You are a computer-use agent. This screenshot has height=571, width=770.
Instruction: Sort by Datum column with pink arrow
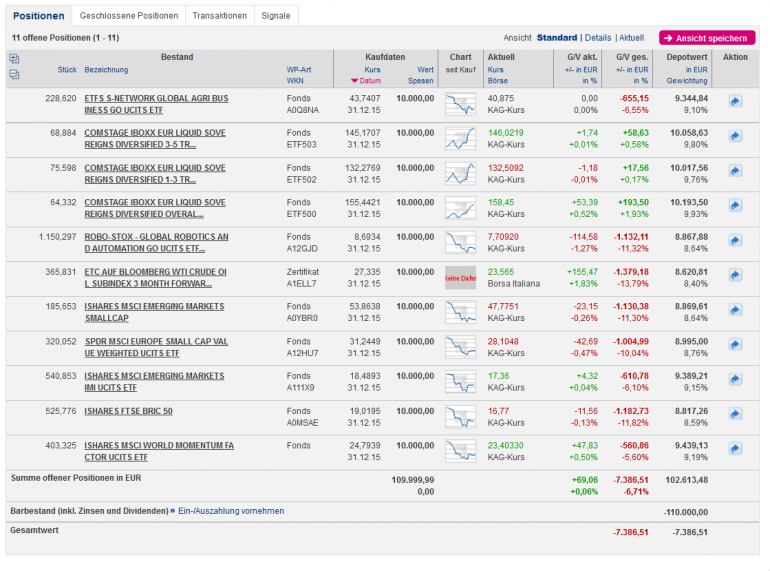tap(366, 81)
